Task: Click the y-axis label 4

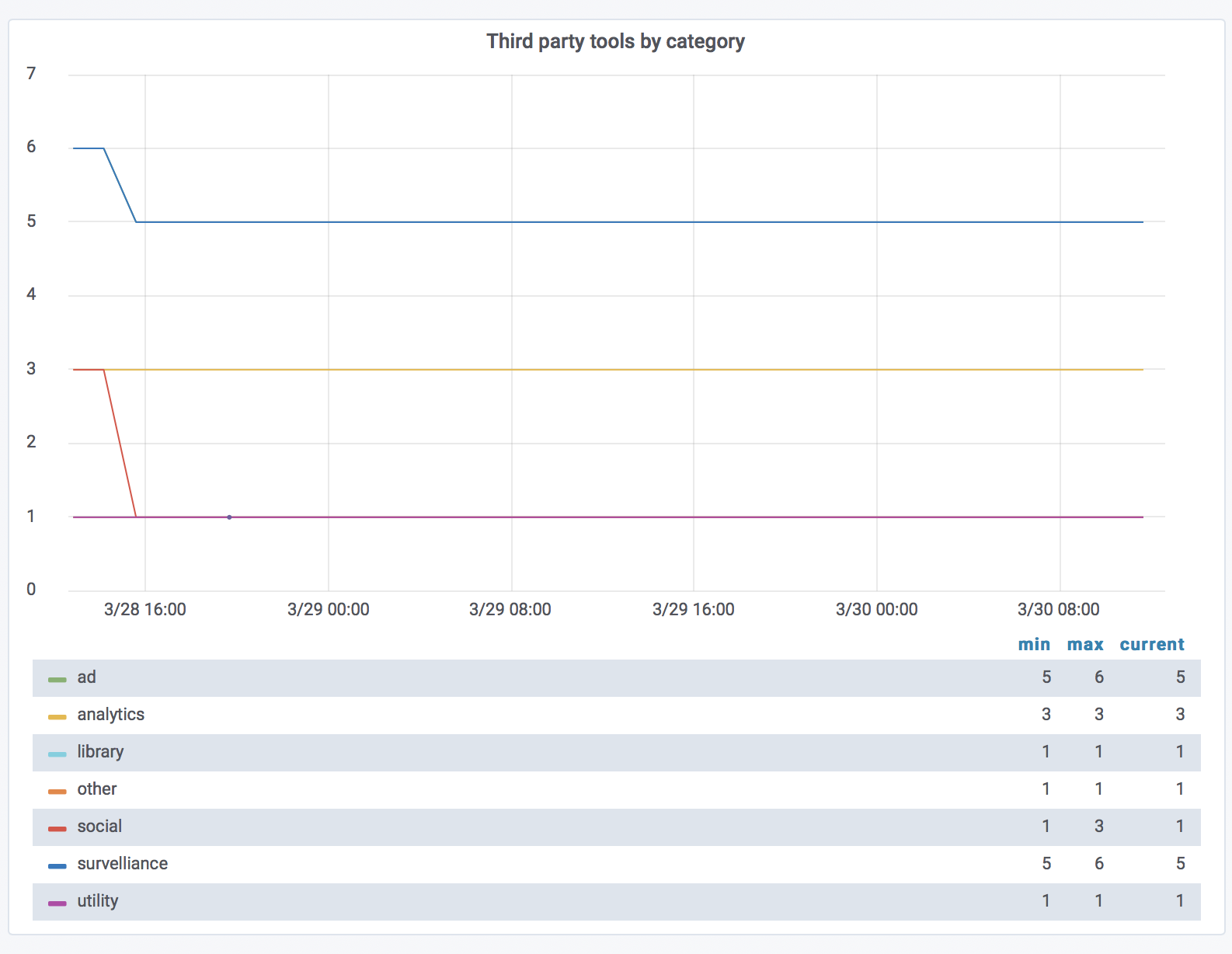Action: click(31, 294)
